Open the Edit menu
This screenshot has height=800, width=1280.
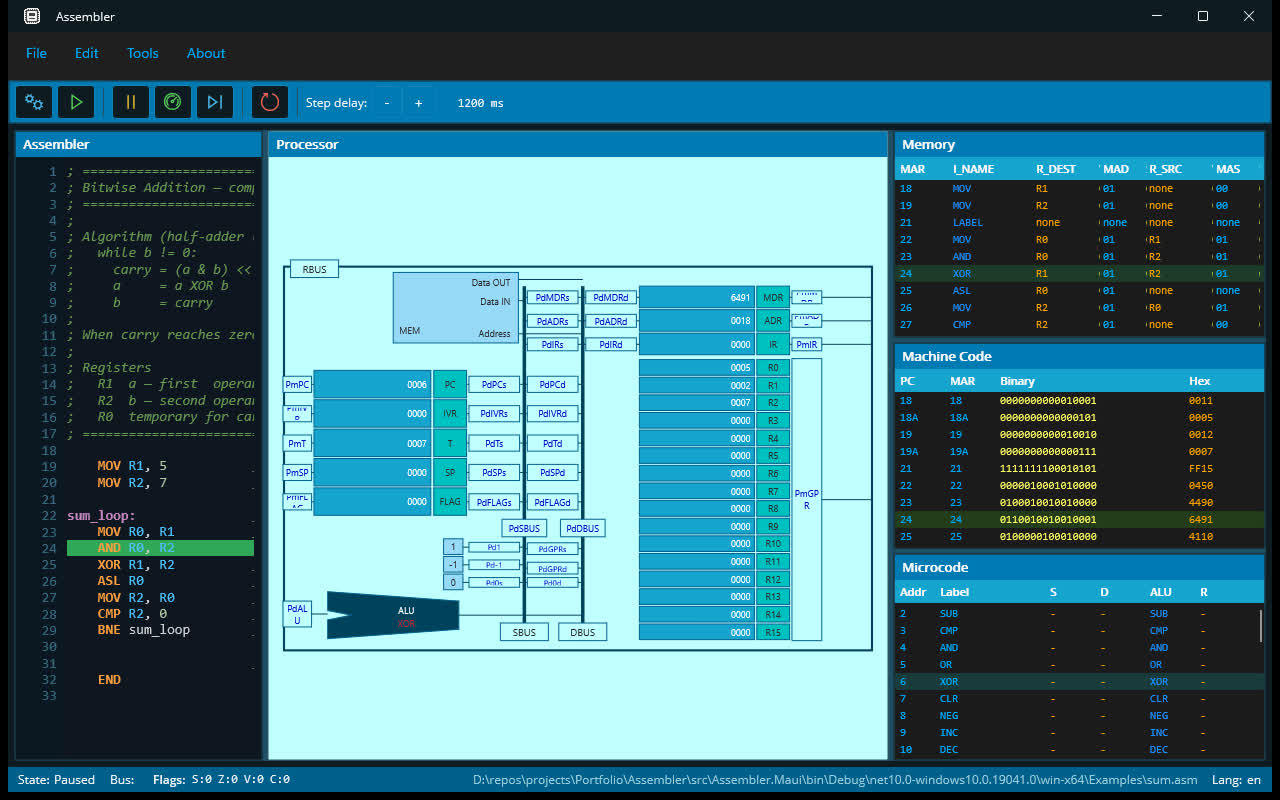click(87, 53)
